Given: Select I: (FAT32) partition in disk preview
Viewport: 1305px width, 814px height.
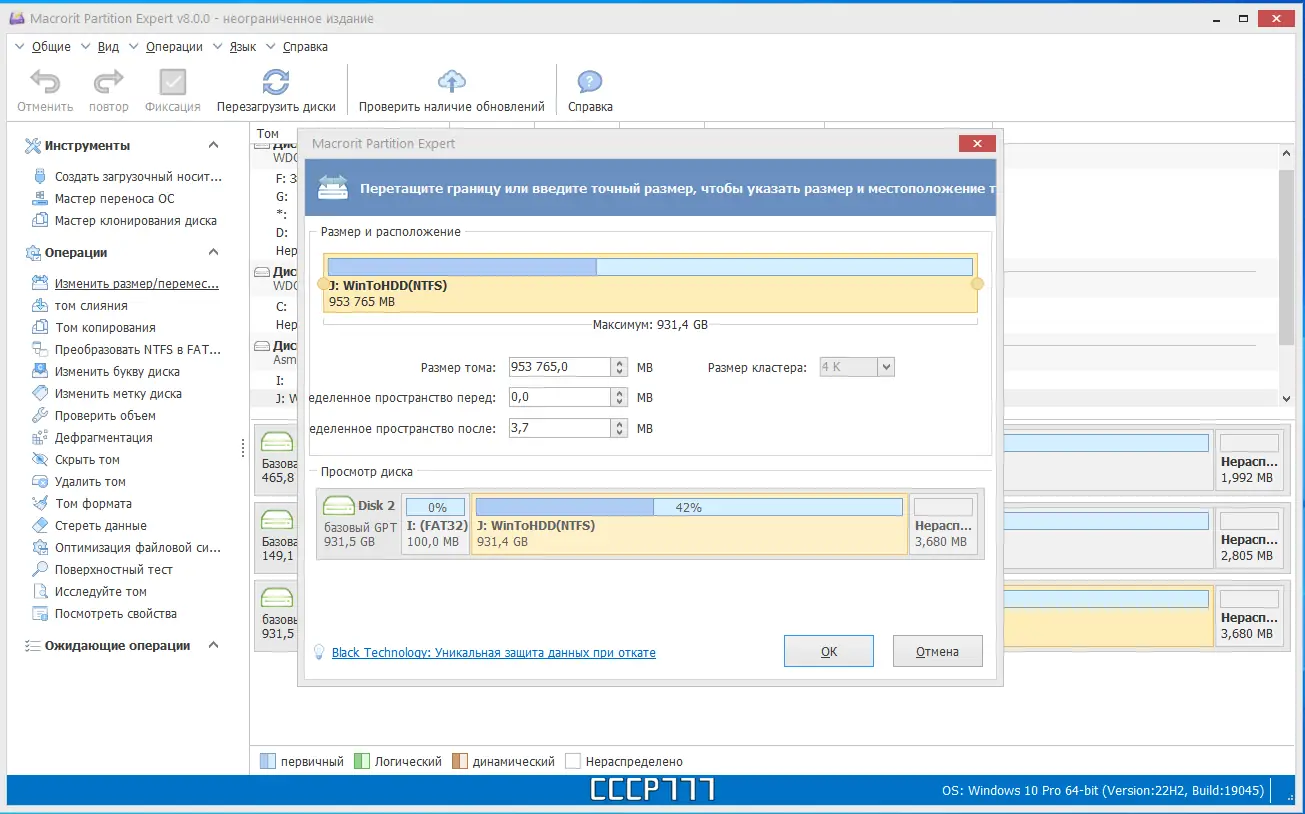Looking at the screenshot, I should (436, 523).
